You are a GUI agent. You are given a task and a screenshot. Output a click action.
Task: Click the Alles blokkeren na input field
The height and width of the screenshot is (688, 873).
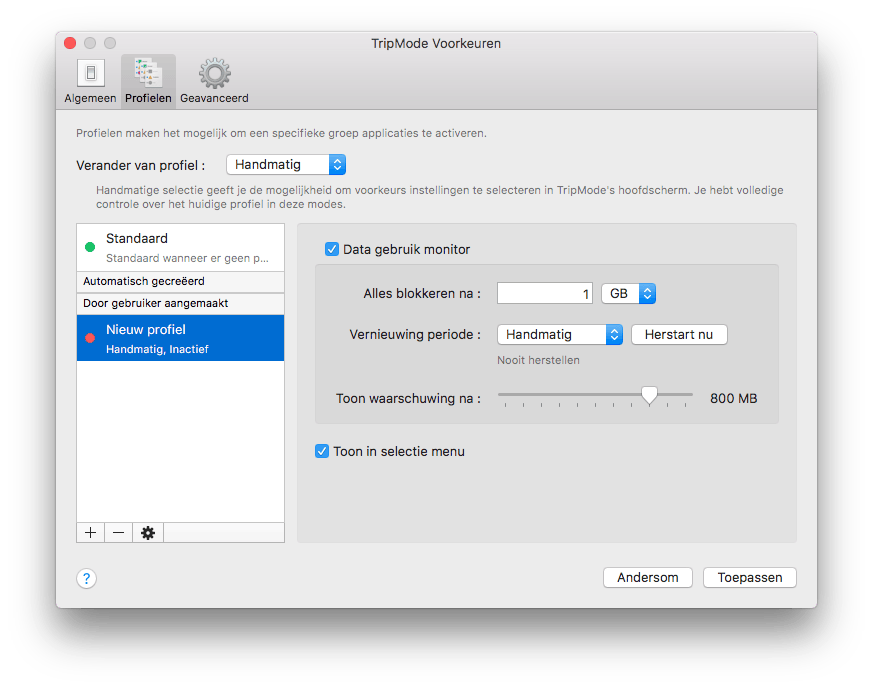(x=545, y=293)
